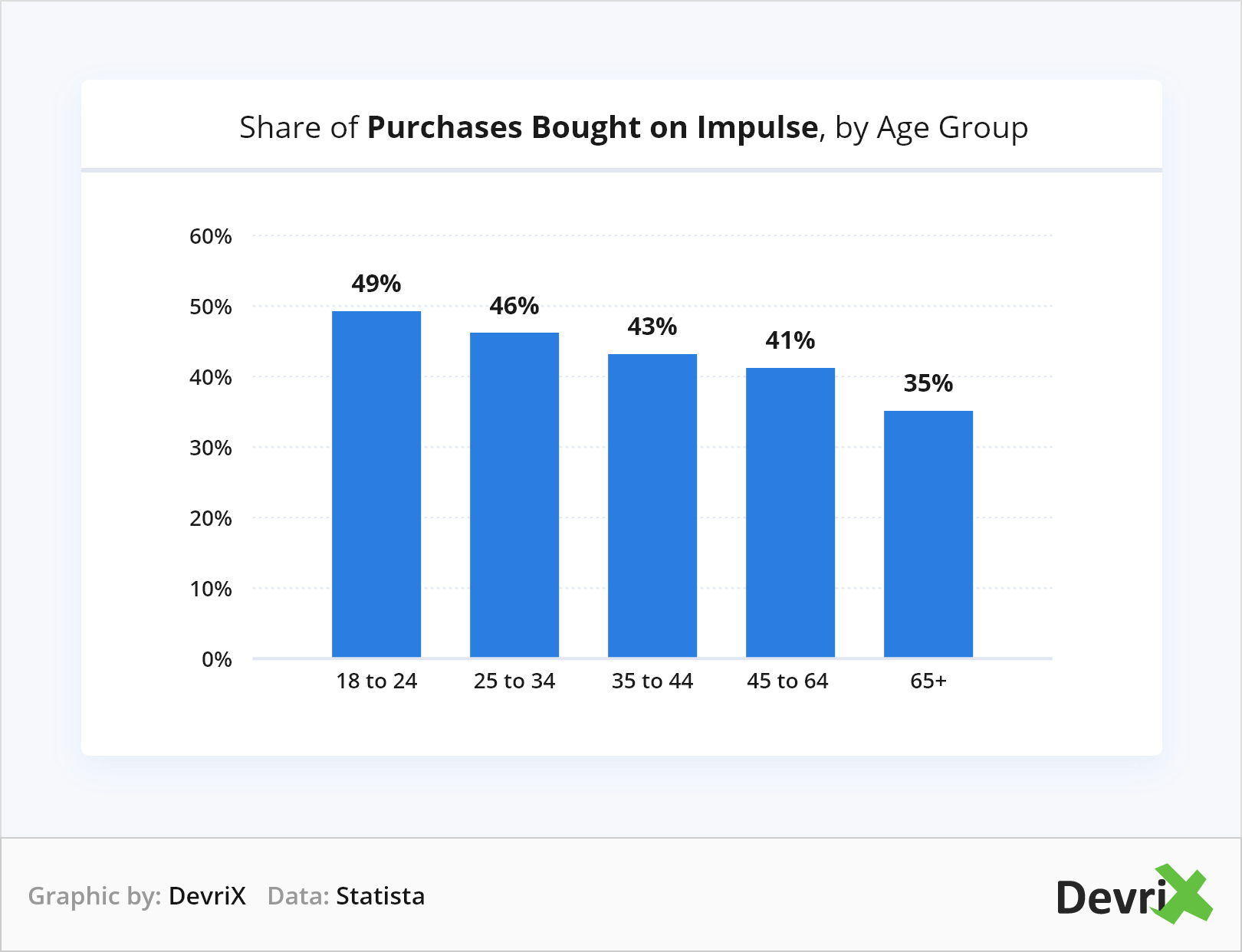Click the chart title text
This screenshot has width=1242, height=952.
pyautogui.click(x=633, y=127)
